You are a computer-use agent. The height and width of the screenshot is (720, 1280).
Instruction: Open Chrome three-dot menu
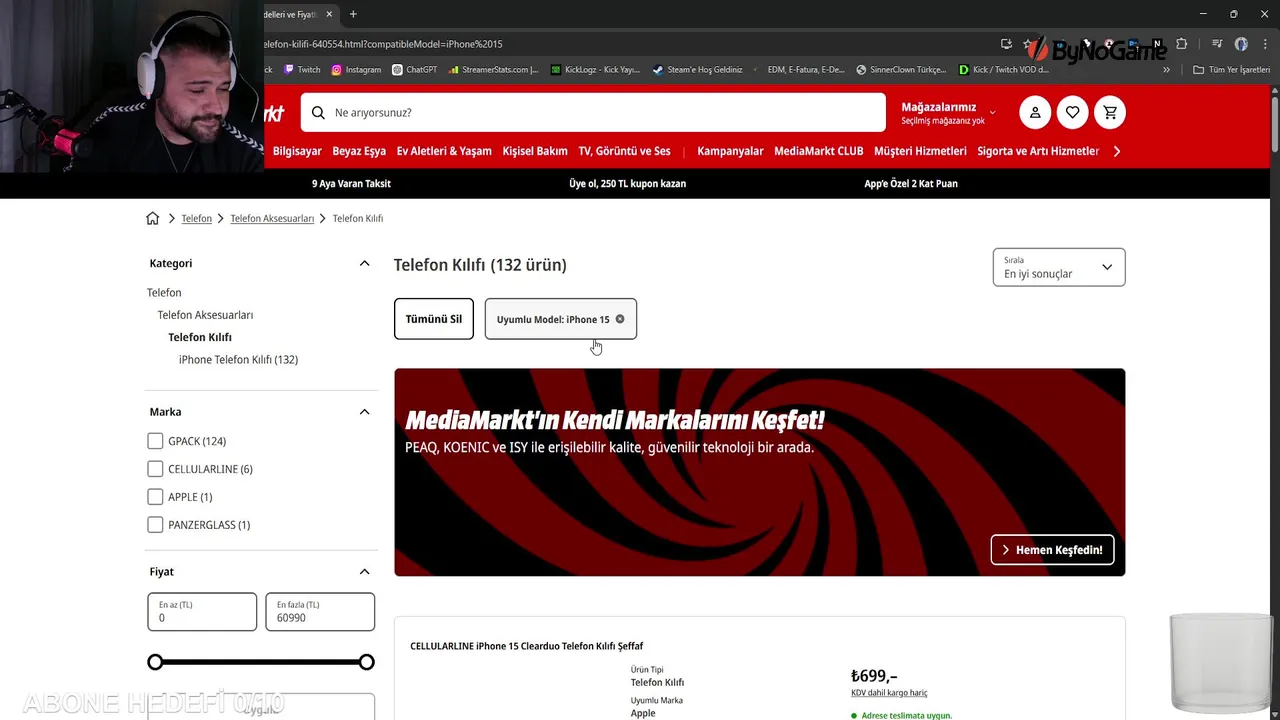[1266, 44]
